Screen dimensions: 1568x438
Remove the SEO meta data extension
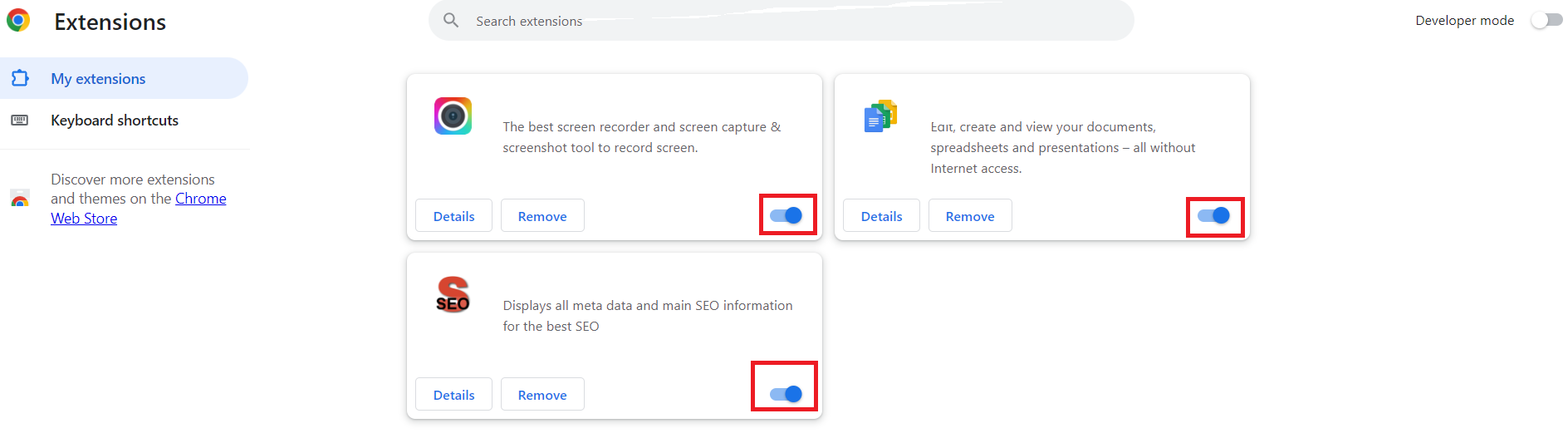(542, 394)
